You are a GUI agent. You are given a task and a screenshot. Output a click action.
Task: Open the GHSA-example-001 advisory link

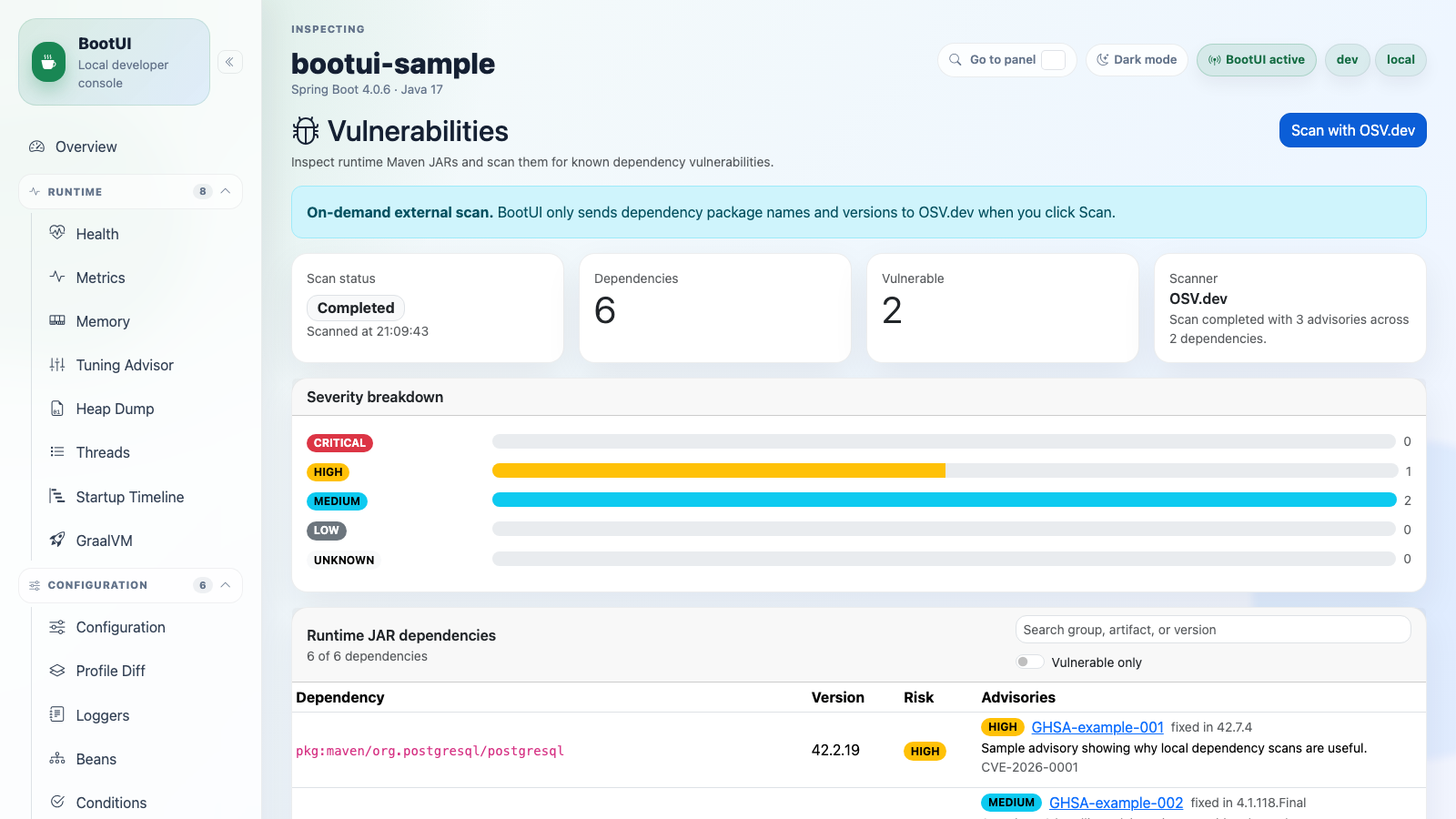[x=1097, y=727]
